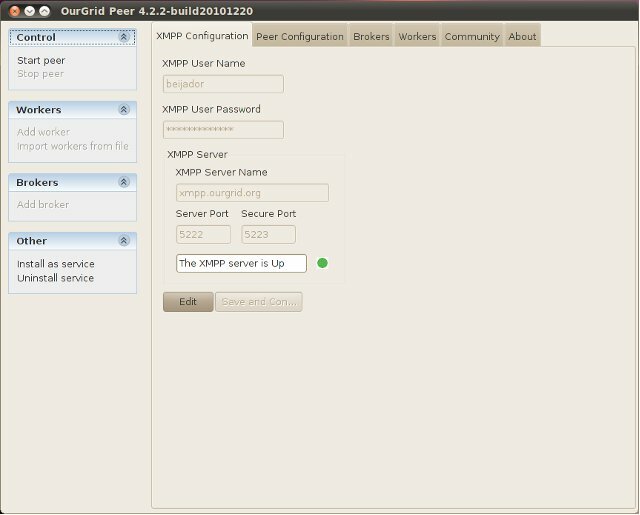Click Start peer in Control panel

(41, 60)
